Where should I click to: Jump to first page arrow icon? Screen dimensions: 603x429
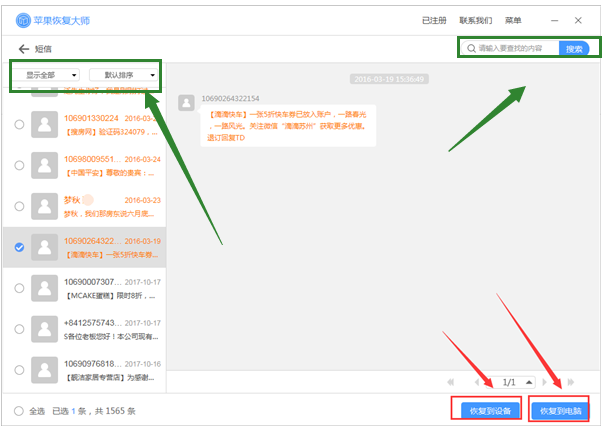(451, 382)
